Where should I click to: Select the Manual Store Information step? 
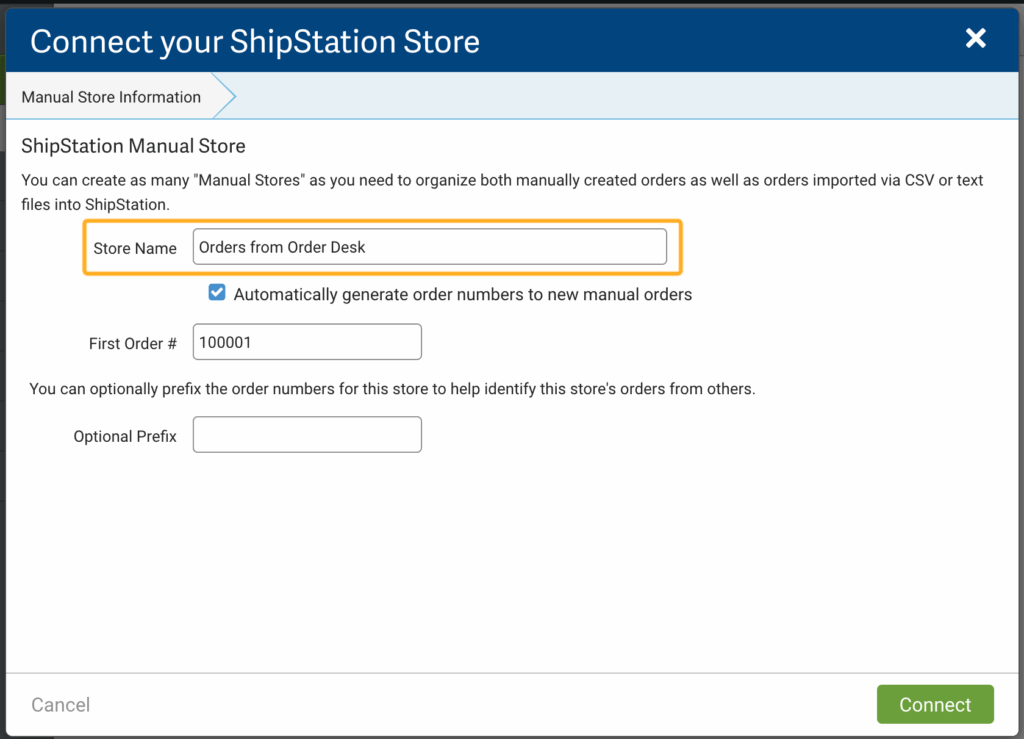[x=111, y=97]
